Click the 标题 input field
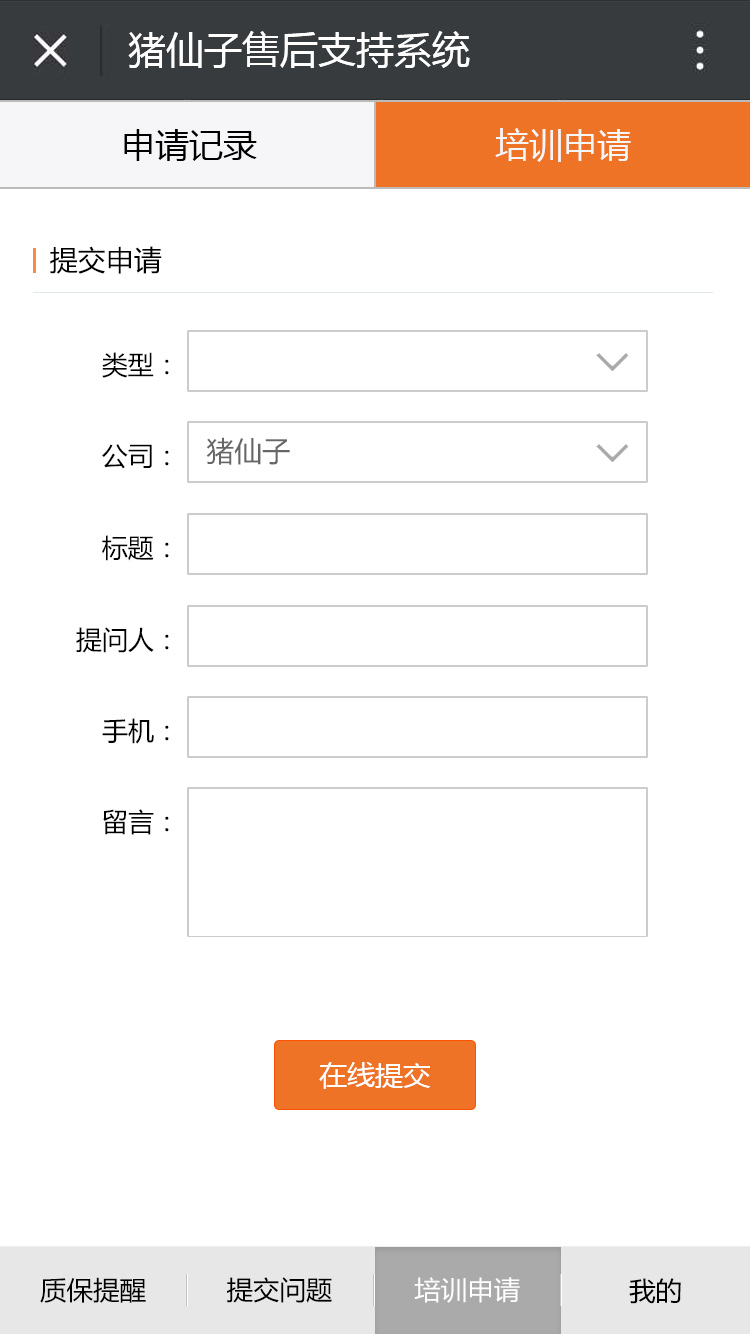Viewport: 750px width, 1334px height. pos(417,544)
